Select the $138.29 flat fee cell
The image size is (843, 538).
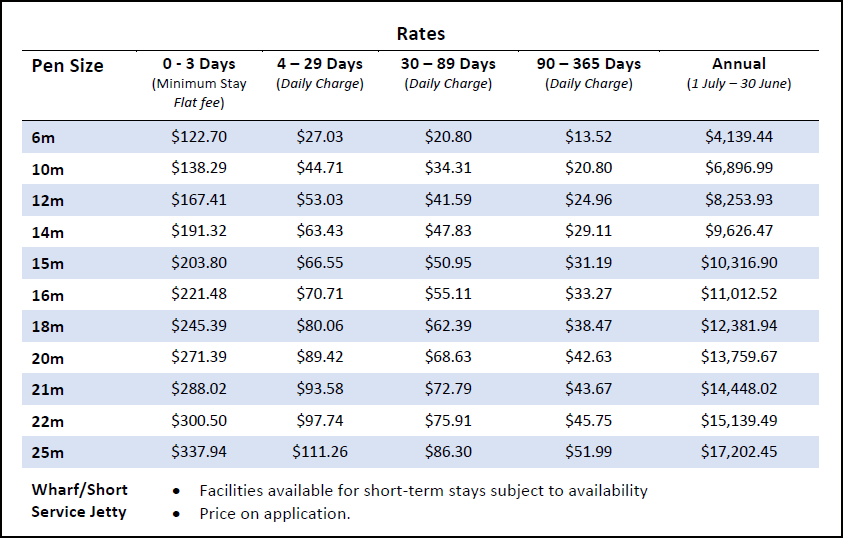click(199, 168)
